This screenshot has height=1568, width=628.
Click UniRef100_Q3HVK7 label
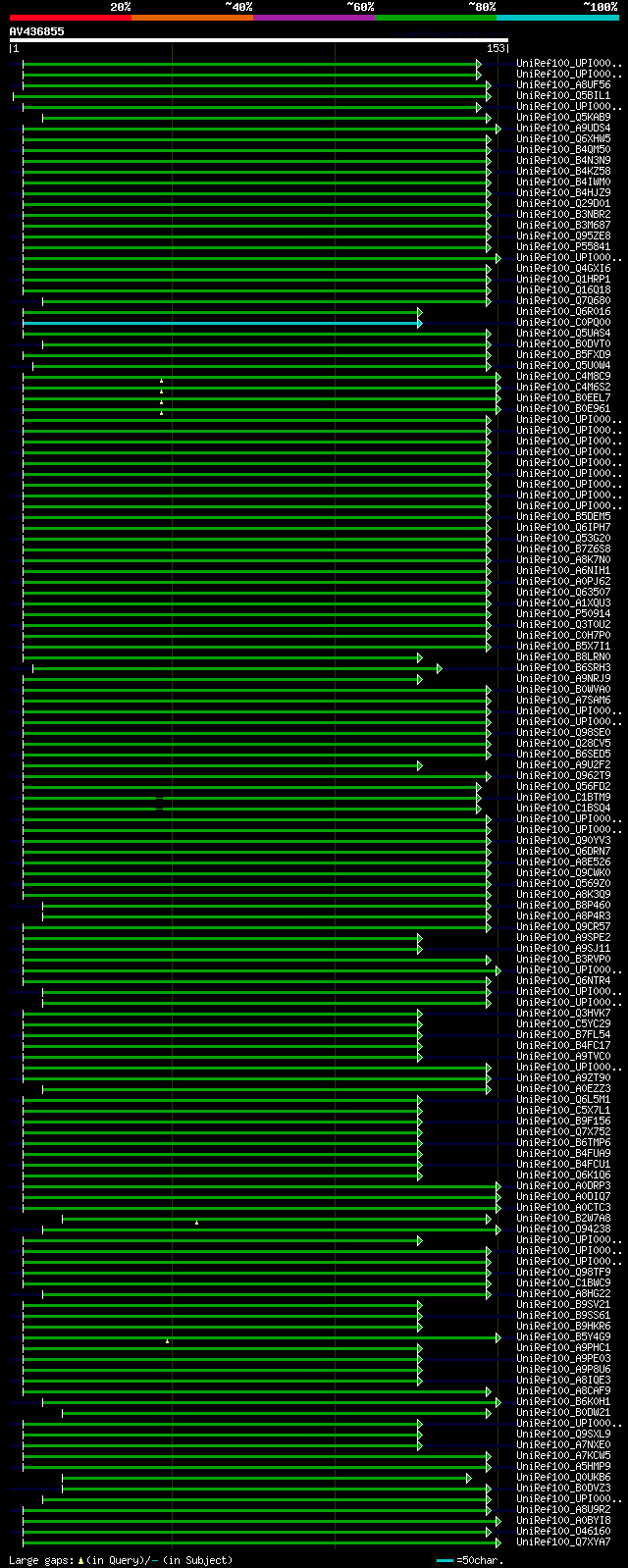pos(563,1014)
